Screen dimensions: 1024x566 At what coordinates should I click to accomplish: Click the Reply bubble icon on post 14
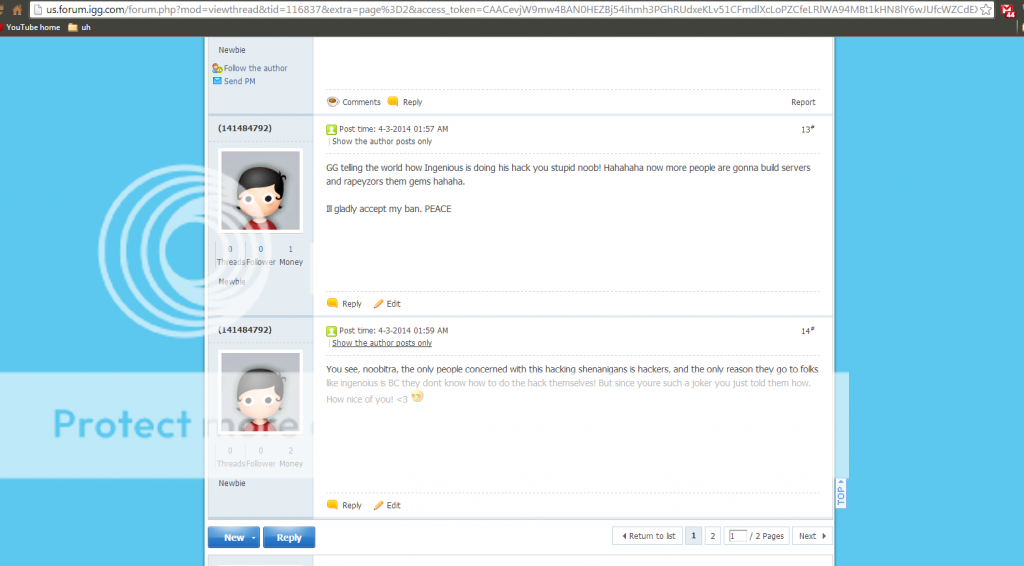333,506
